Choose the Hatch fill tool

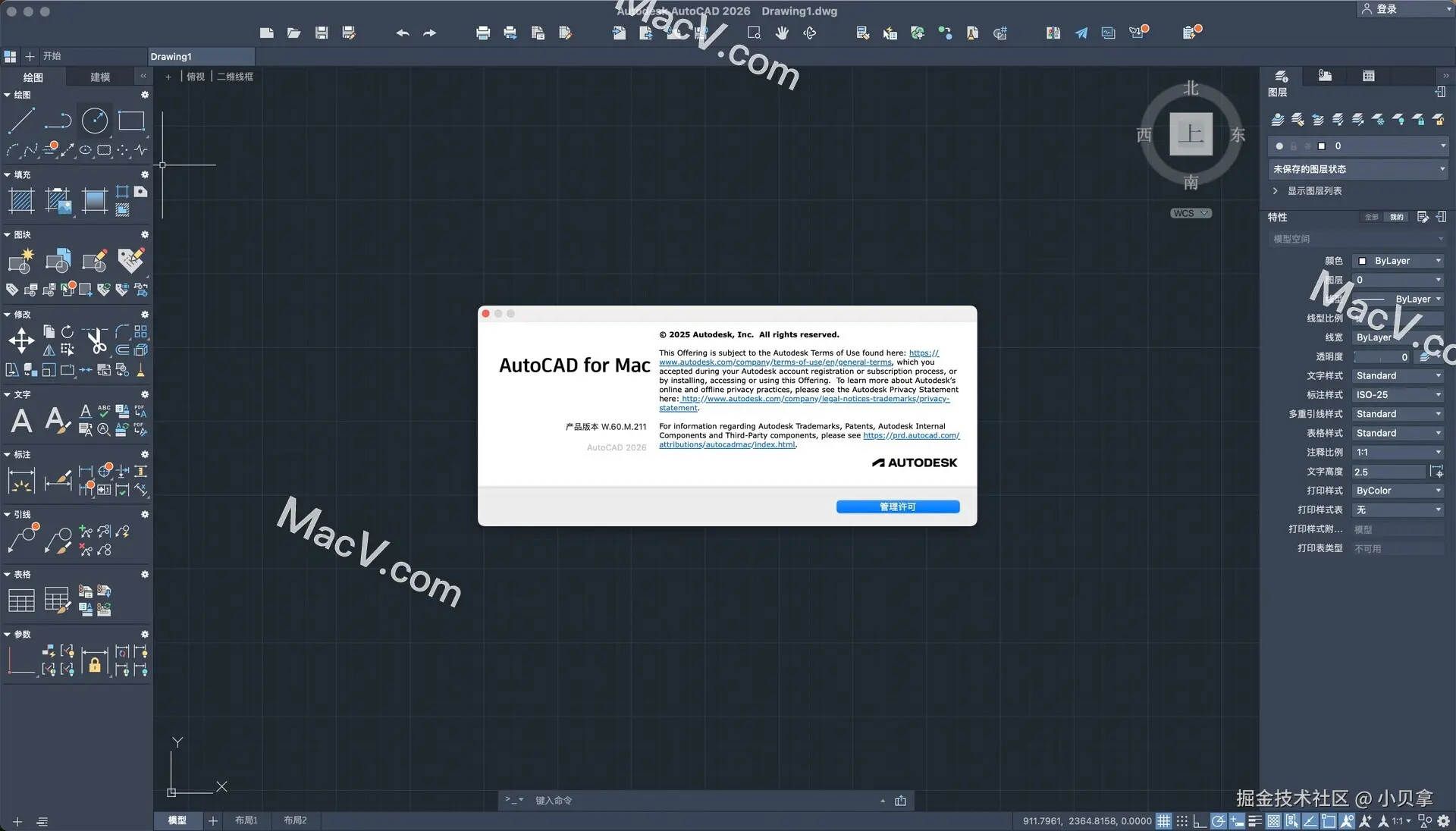(21, 201)
